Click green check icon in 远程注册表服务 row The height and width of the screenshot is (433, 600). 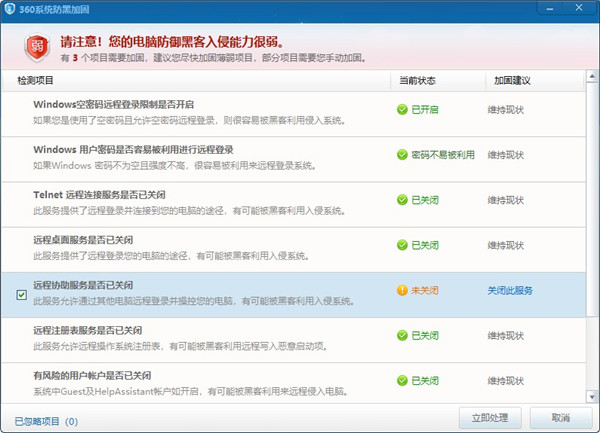click(402, 335)
